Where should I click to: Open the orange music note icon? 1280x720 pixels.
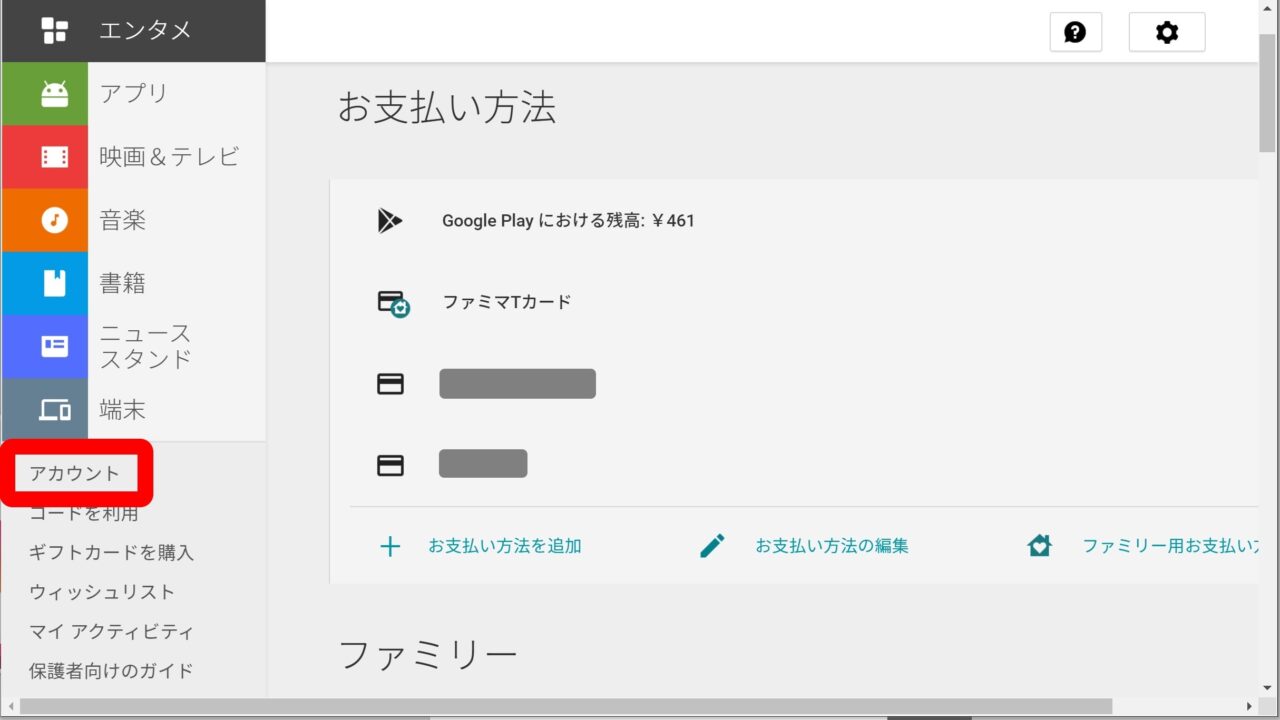pos(54,220)
